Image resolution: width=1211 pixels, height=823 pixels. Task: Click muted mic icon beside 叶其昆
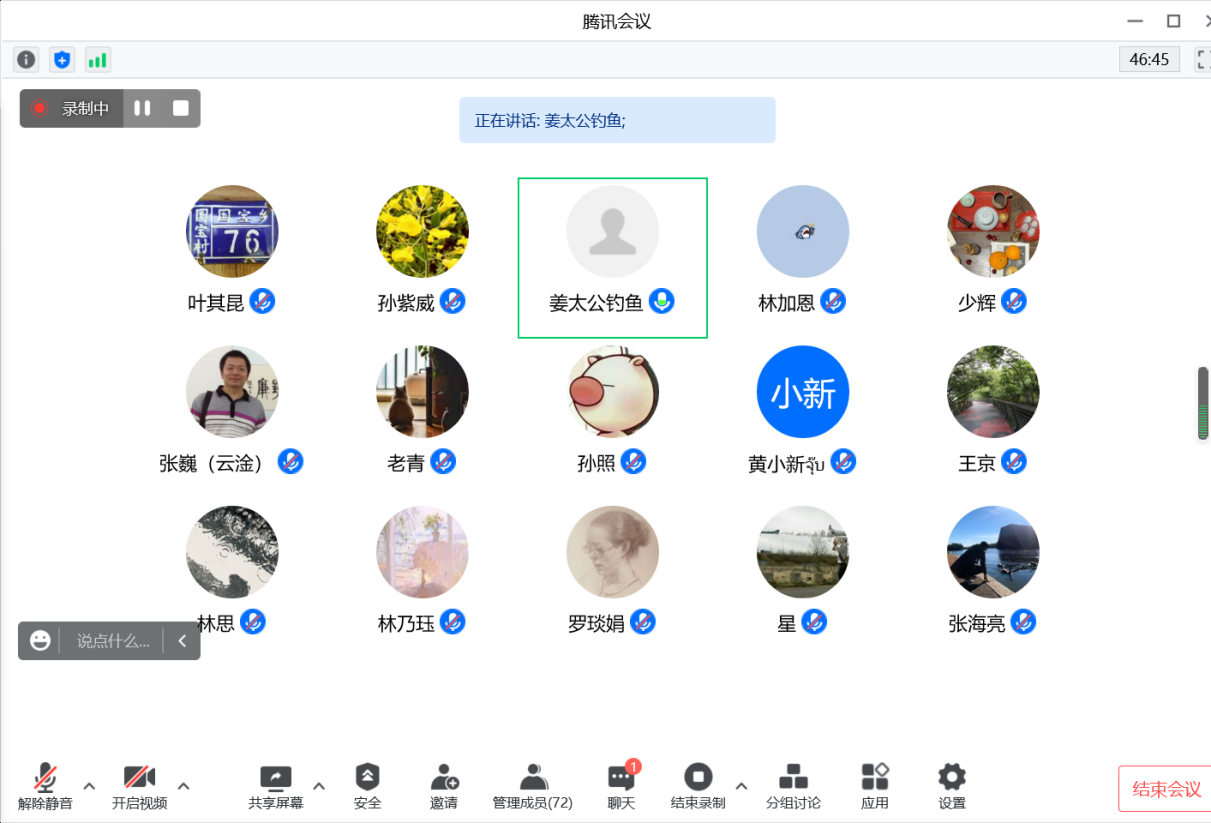262,300
